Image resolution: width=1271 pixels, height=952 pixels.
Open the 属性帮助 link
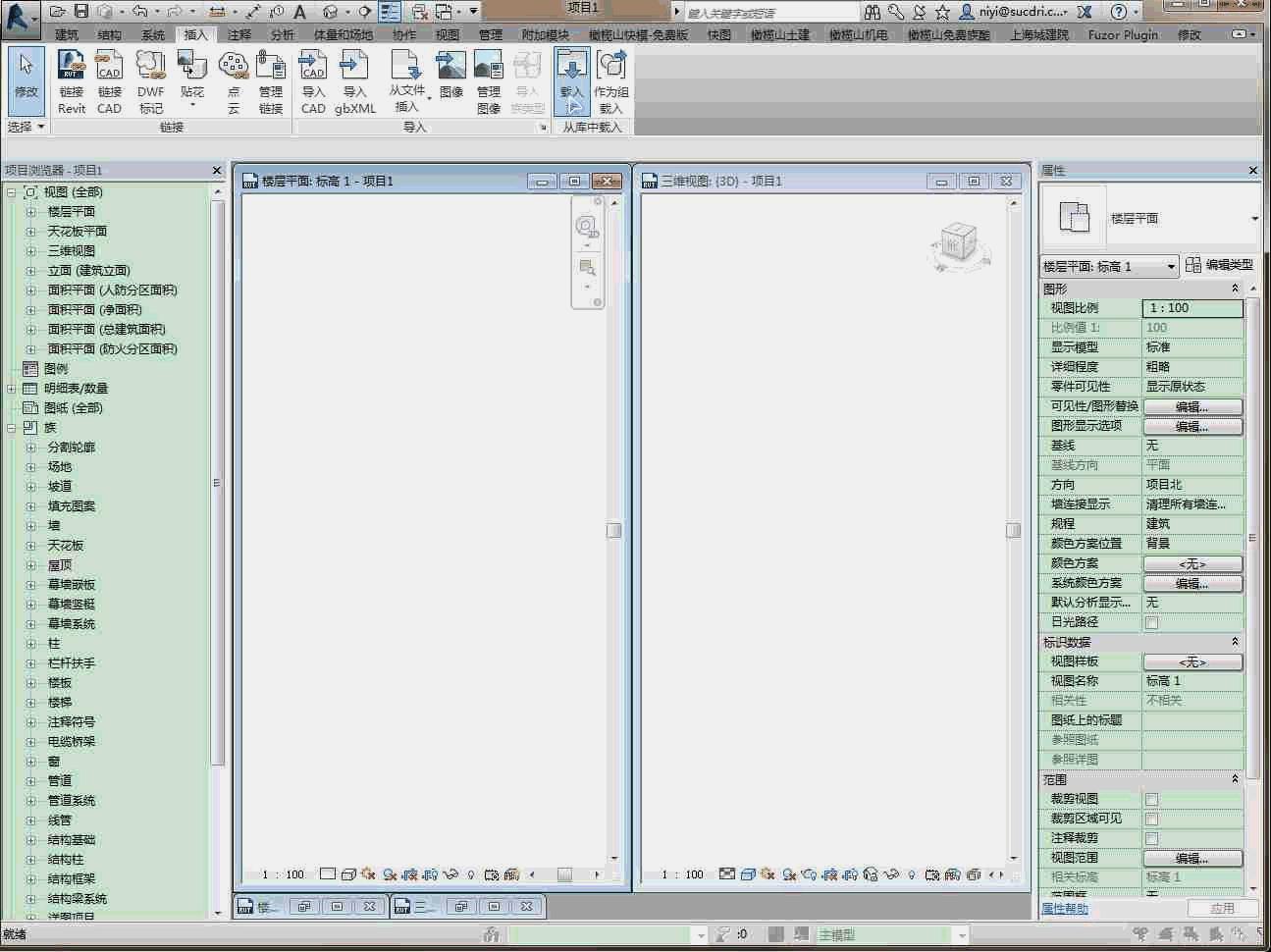pyautogui.click(x=1064, y=909)
